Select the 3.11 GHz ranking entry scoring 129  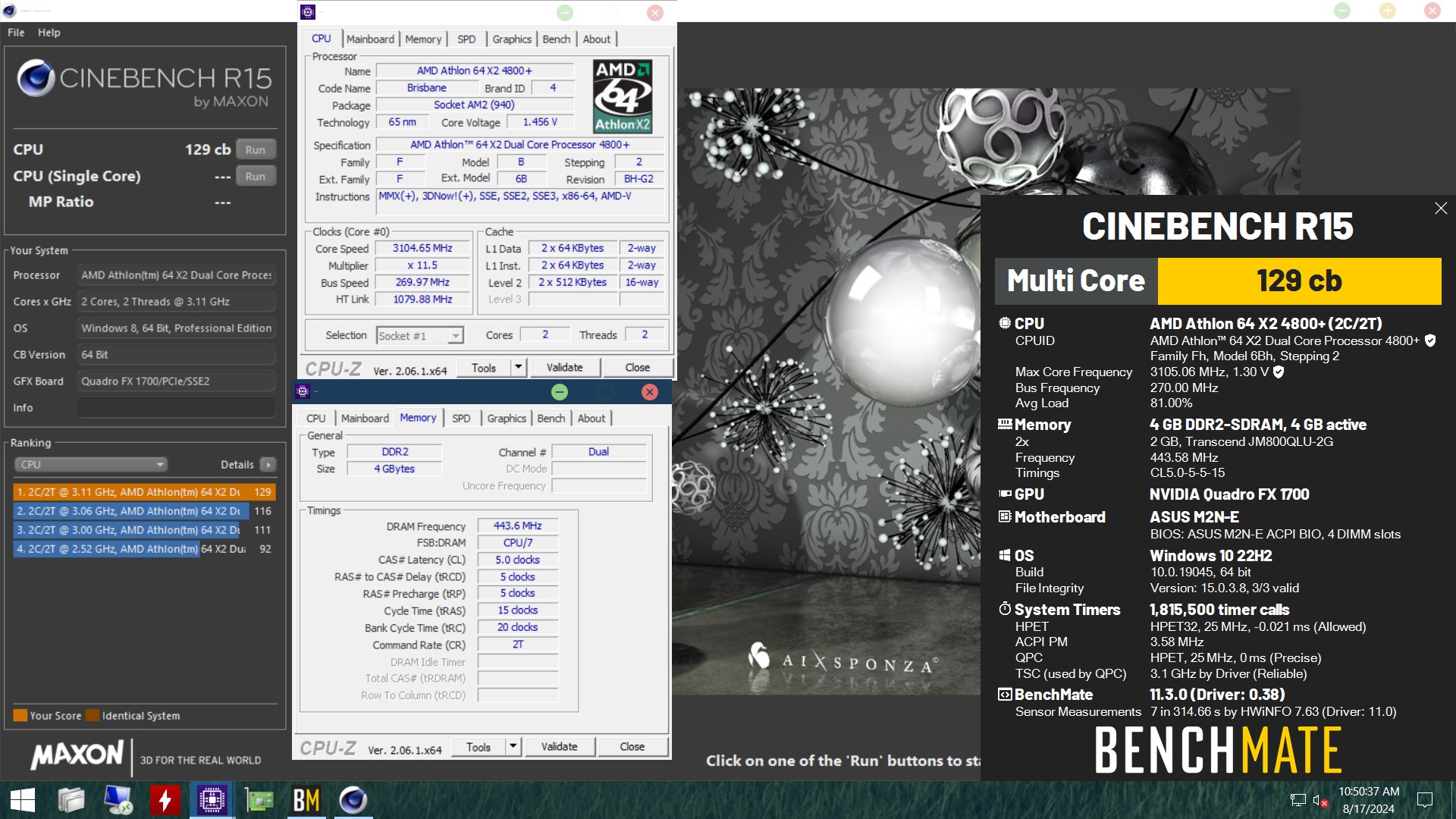click(x=144, y=491)
